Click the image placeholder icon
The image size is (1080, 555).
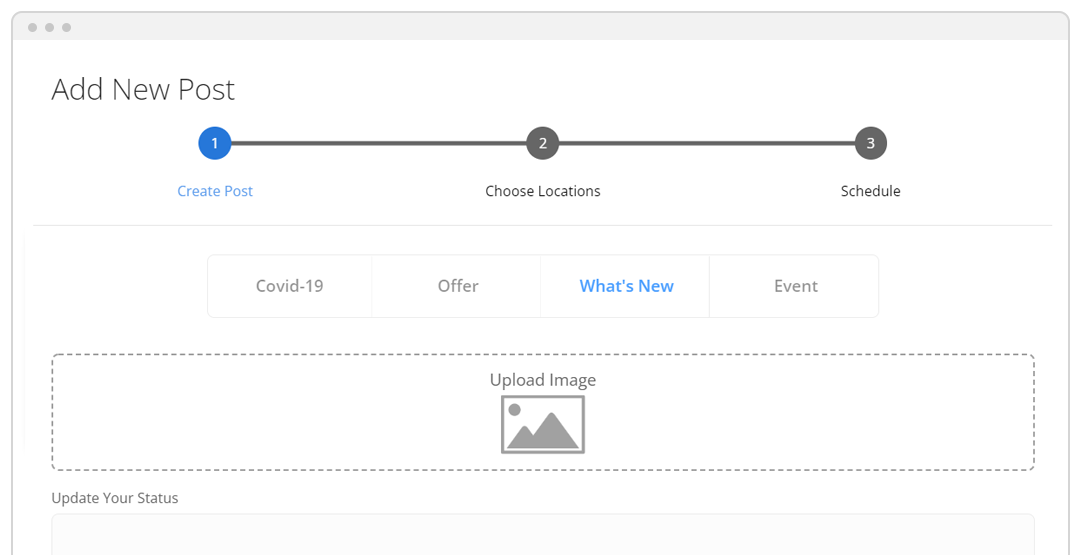point(542,424)
